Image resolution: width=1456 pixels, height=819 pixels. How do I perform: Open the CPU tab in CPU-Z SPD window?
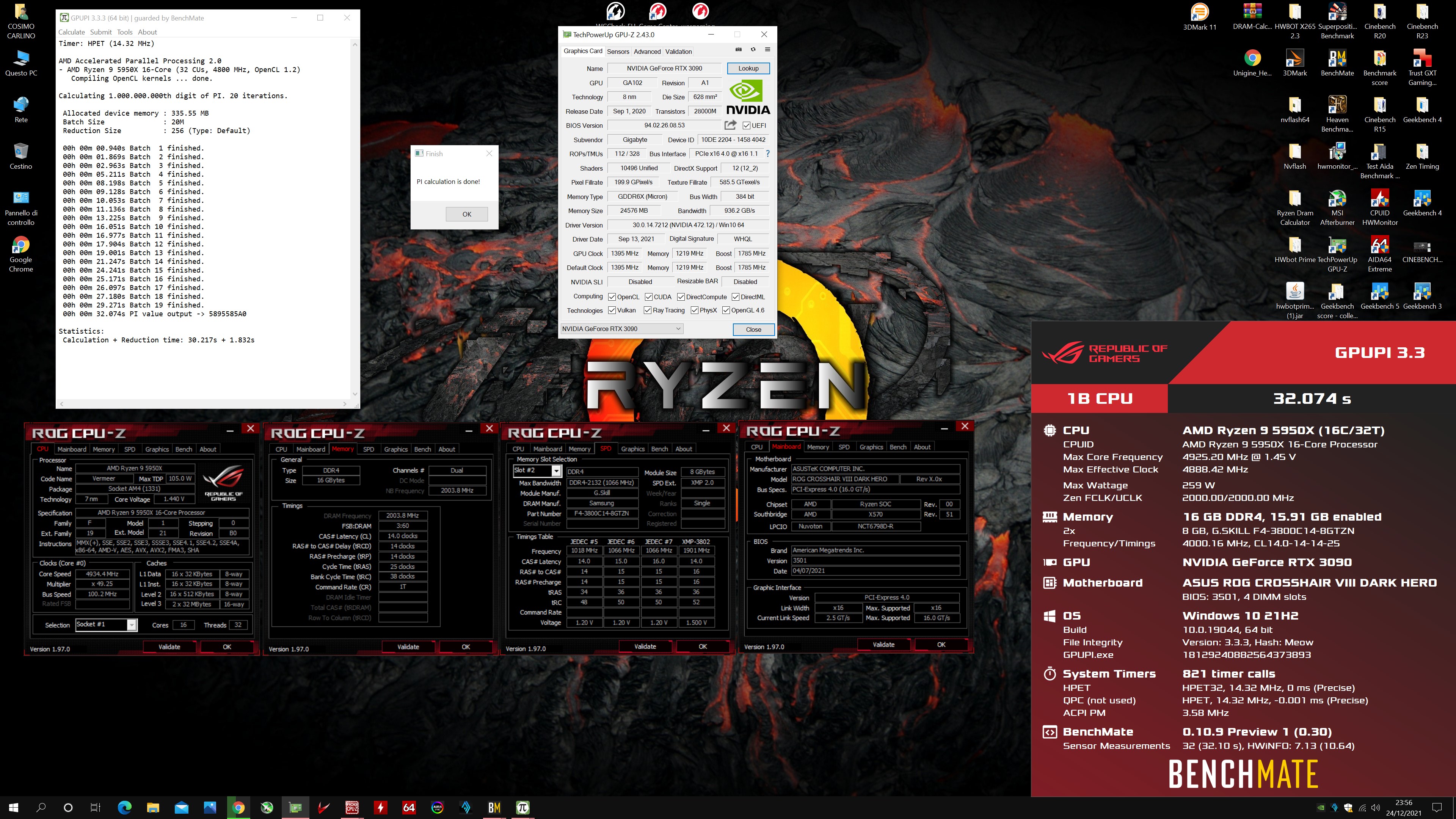[x=518, y=449]
